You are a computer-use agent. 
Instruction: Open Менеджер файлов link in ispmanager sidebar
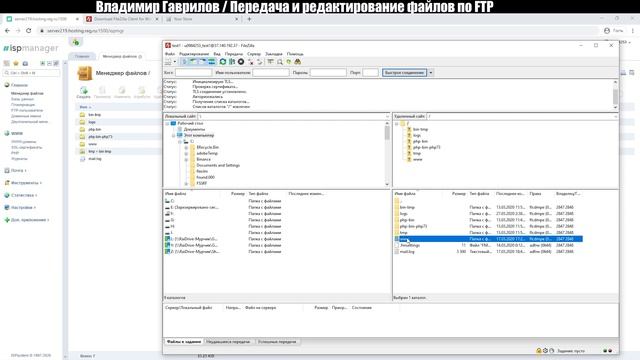27,93
